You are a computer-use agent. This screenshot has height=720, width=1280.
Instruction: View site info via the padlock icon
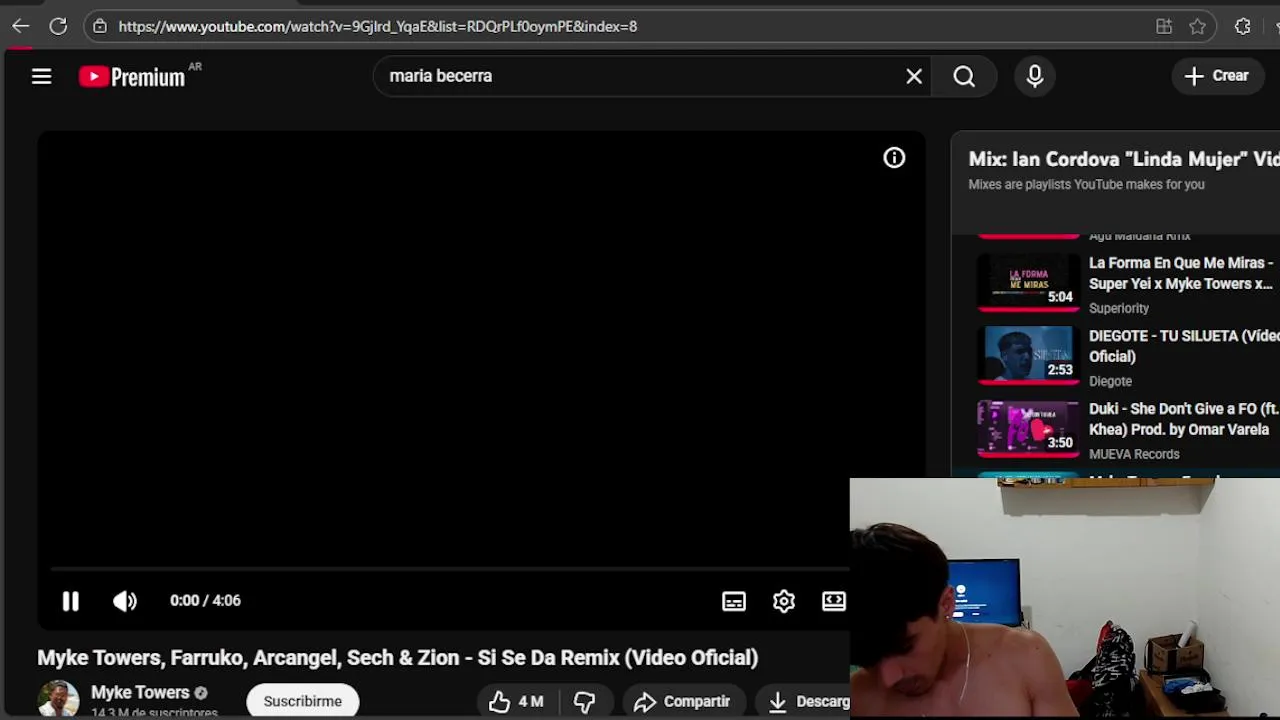click(100, 27)
